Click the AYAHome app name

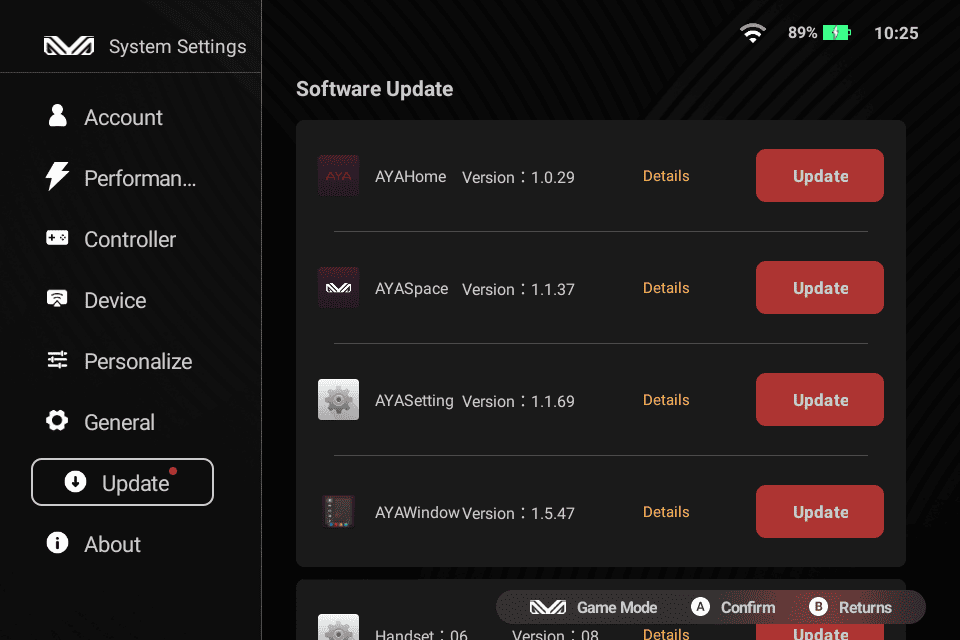pos(411,176)
